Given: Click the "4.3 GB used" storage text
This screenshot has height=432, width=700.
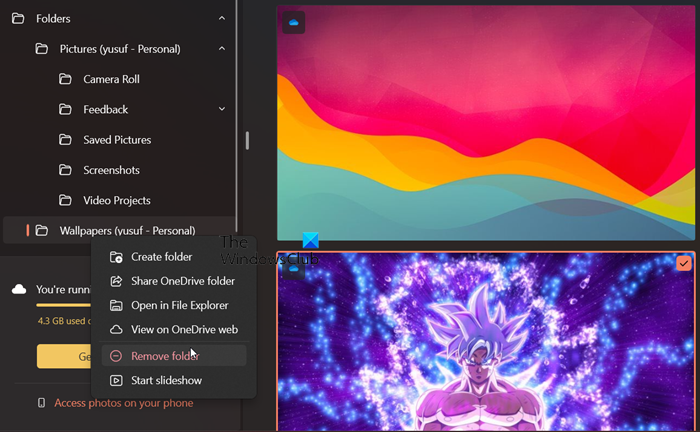Looking at the screenshot, I should (64, 321).
